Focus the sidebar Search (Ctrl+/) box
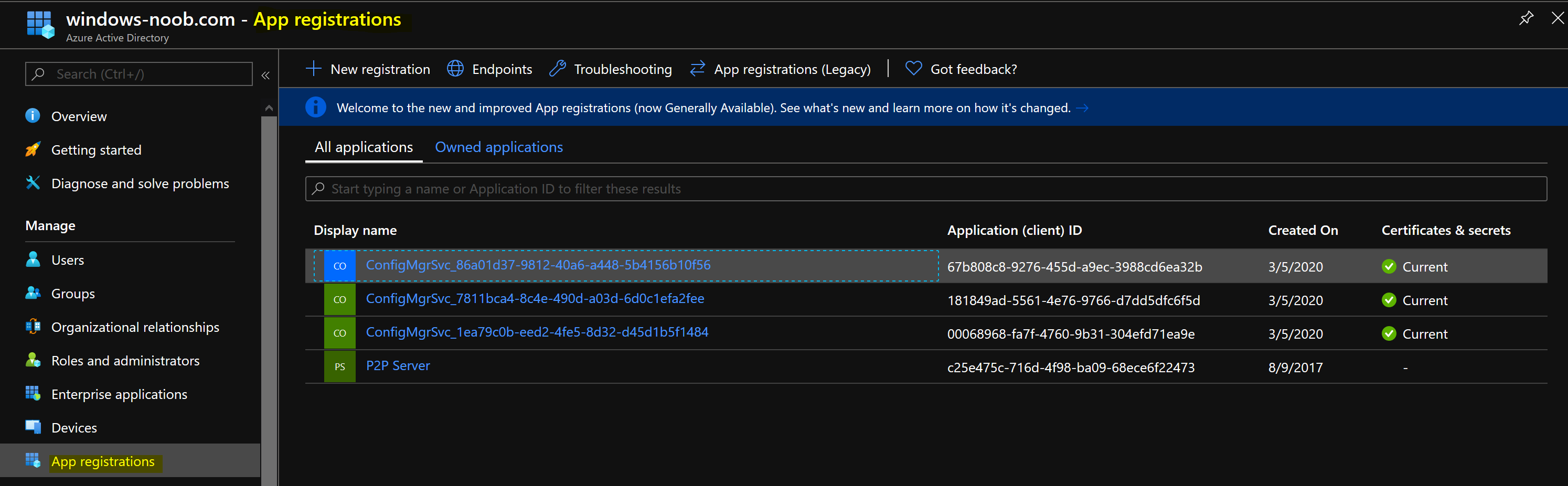Viewport: 1568px width, 486px height. click(x=139, y=74)
